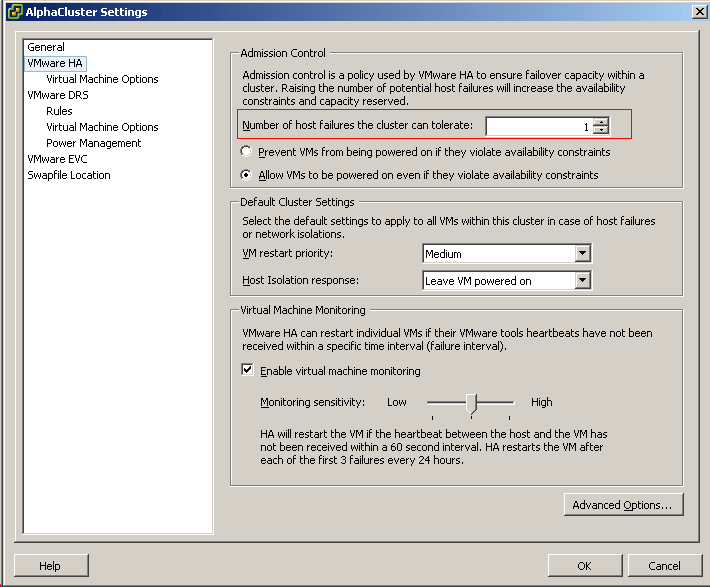Viewport: 710px width, 587px height.
Task: Select Allow VMs to be powered on option
Action: click(247, 175)
